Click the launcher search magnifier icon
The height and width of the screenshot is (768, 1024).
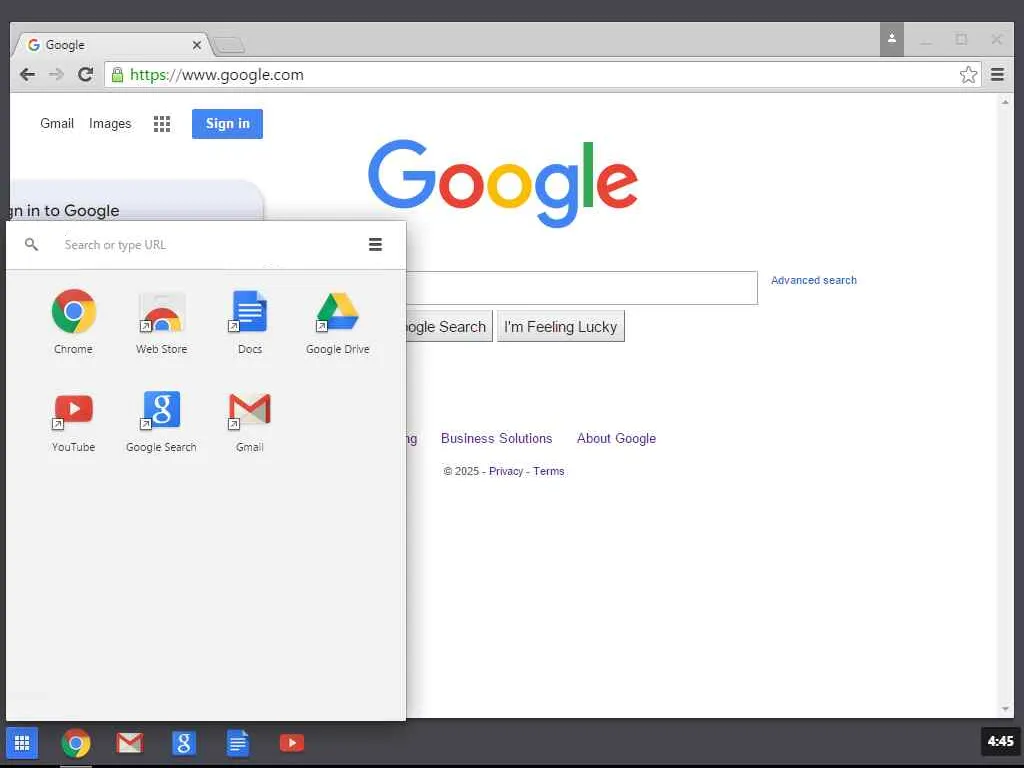[x=31, y=244]
